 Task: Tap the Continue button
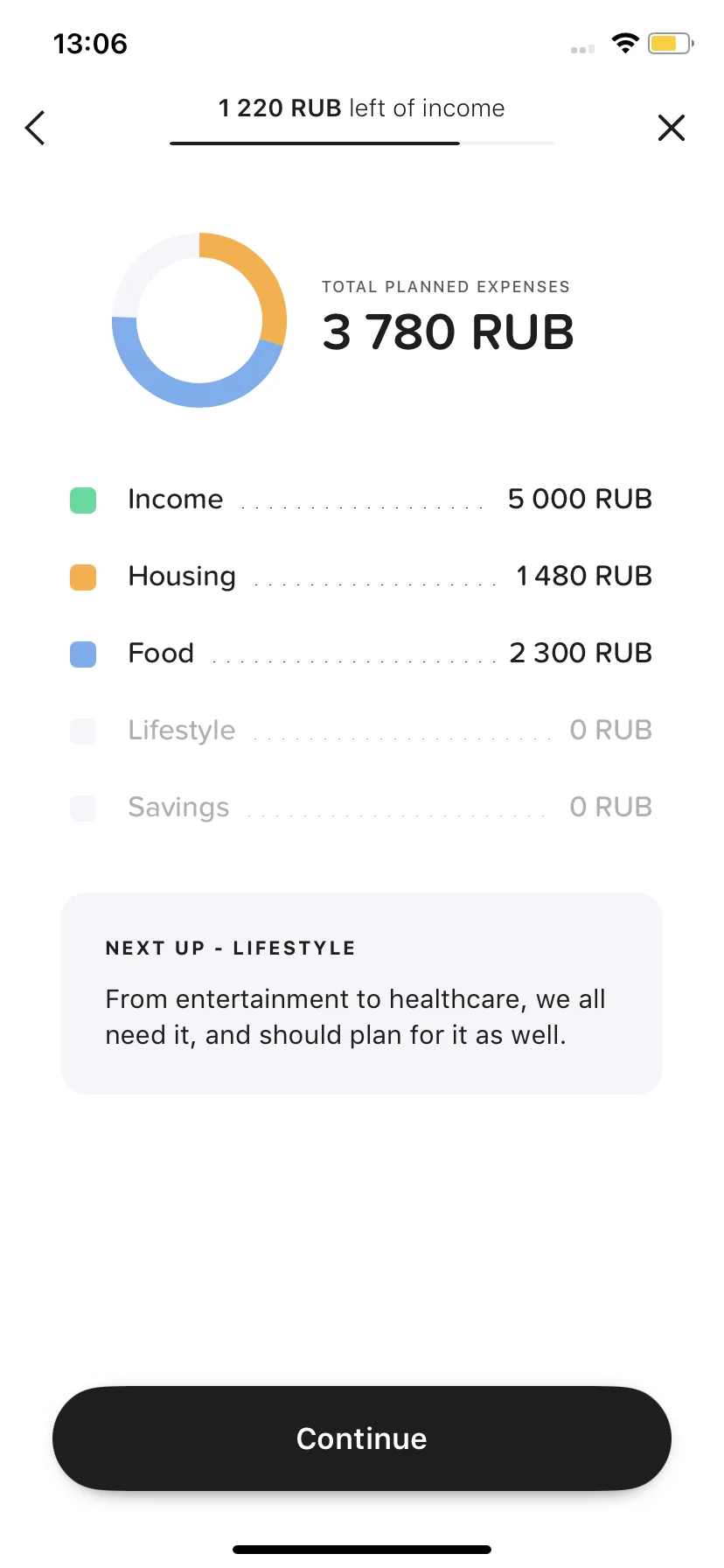362,1438
